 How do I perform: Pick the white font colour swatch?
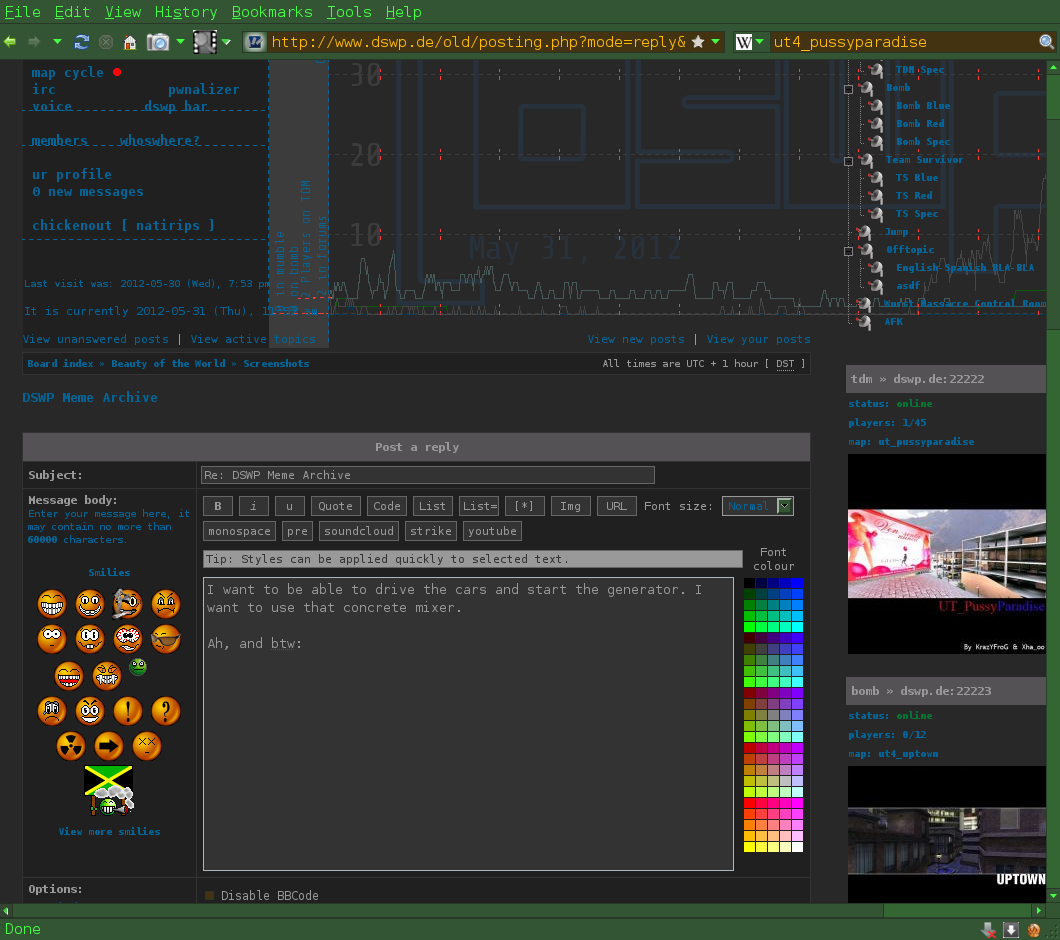point(797,847)
